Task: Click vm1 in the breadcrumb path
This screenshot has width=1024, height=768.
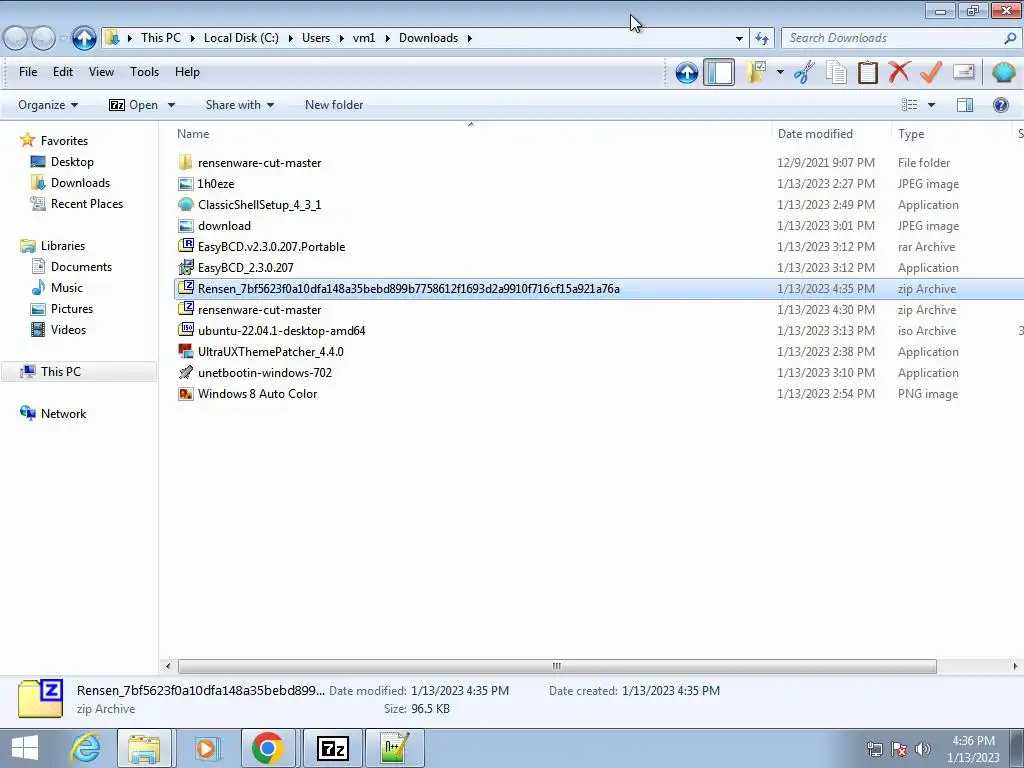Action: pos(364,38)
